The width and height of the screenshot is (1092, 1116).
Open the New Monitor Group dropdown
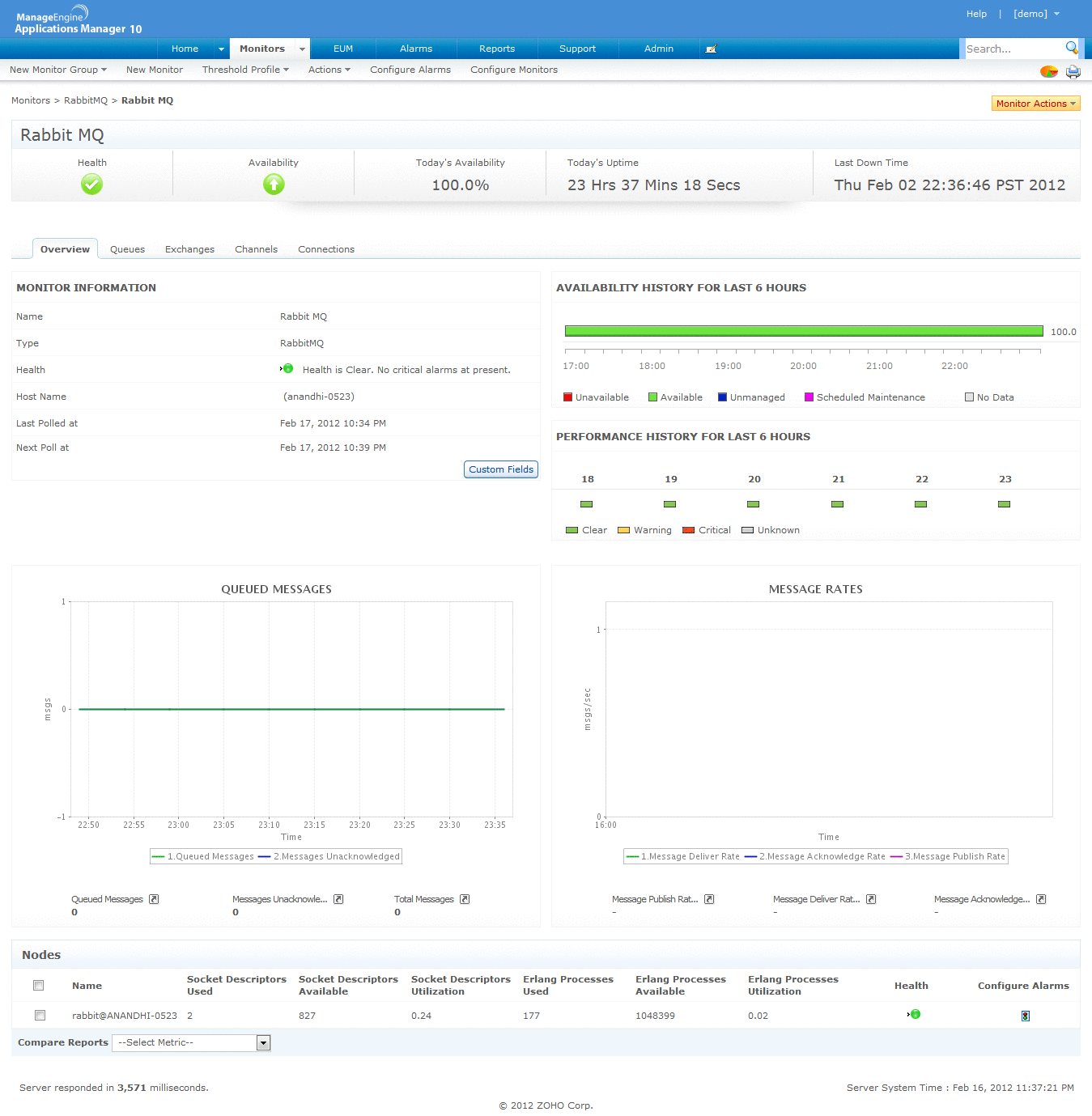click(x=57, y=70)
